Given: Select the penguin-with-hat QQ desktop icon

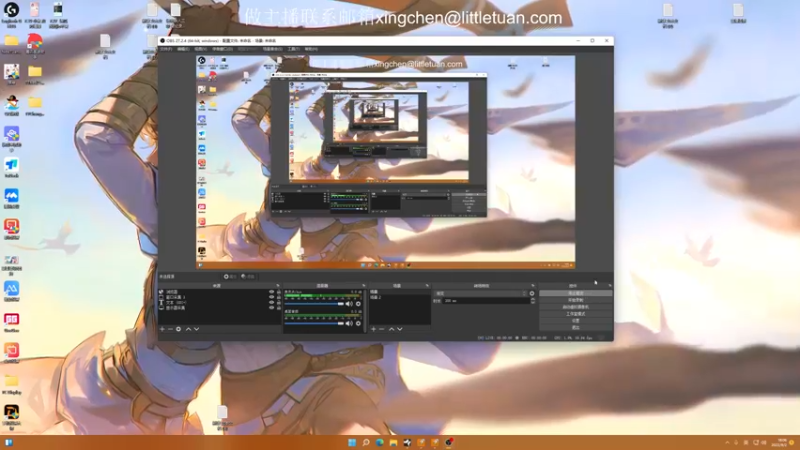Looking at the screenshot, I should [x=11, y=106].
